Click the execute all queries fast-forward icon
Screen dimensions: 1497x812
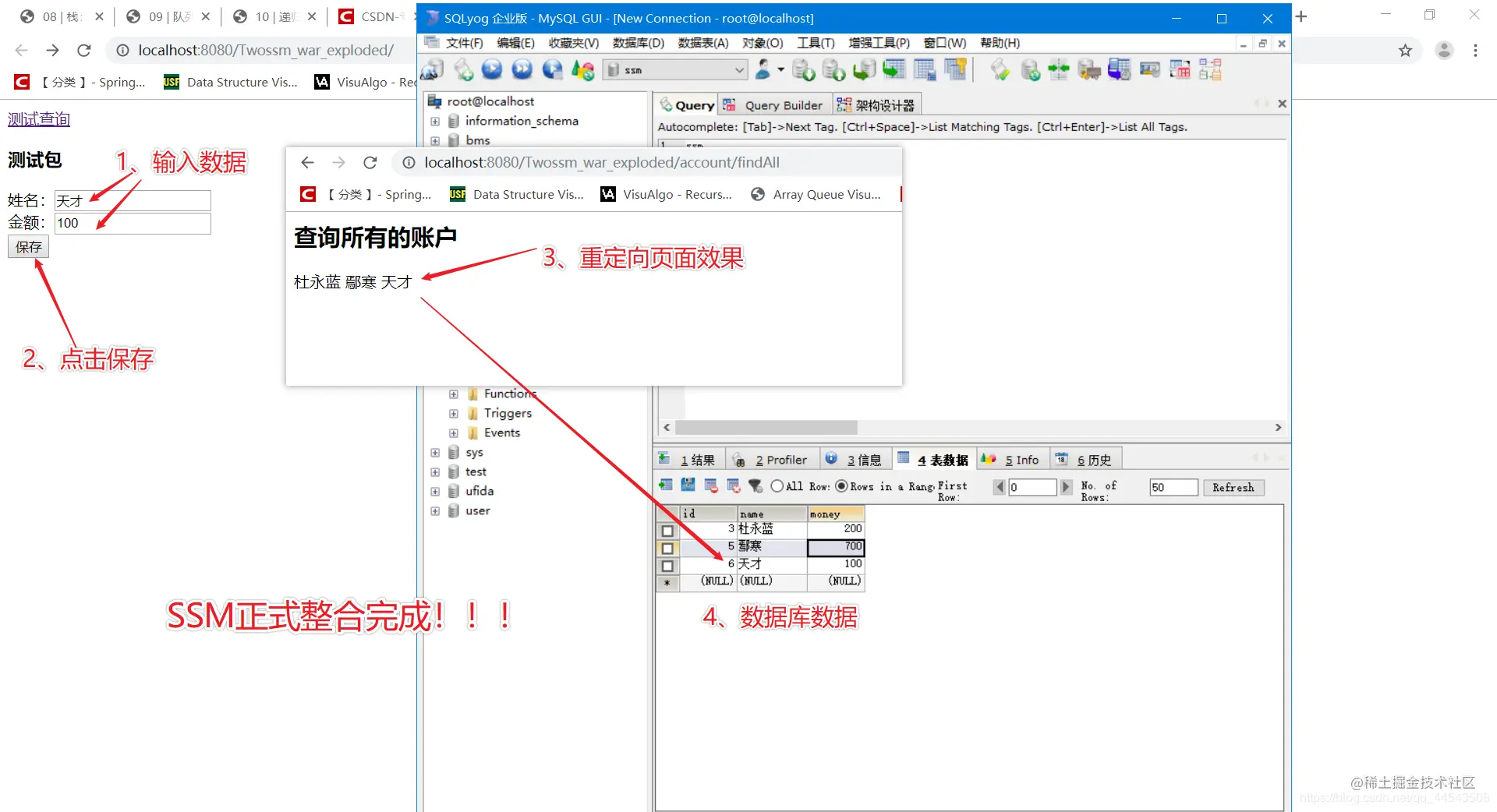(x=522, y=70)
